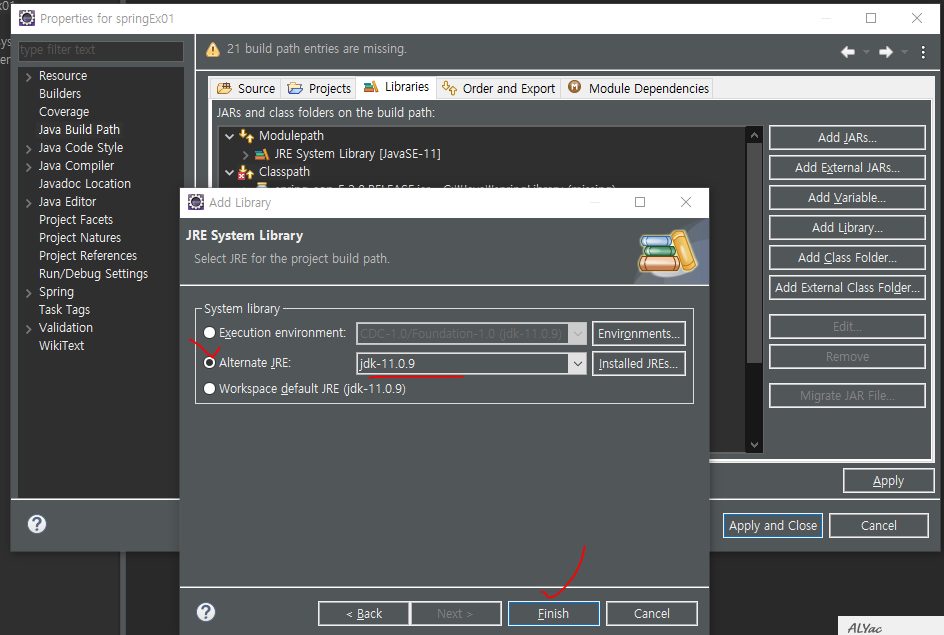Click the Properties window title icon
Viewport: 944px width, 635px height.
26,18
